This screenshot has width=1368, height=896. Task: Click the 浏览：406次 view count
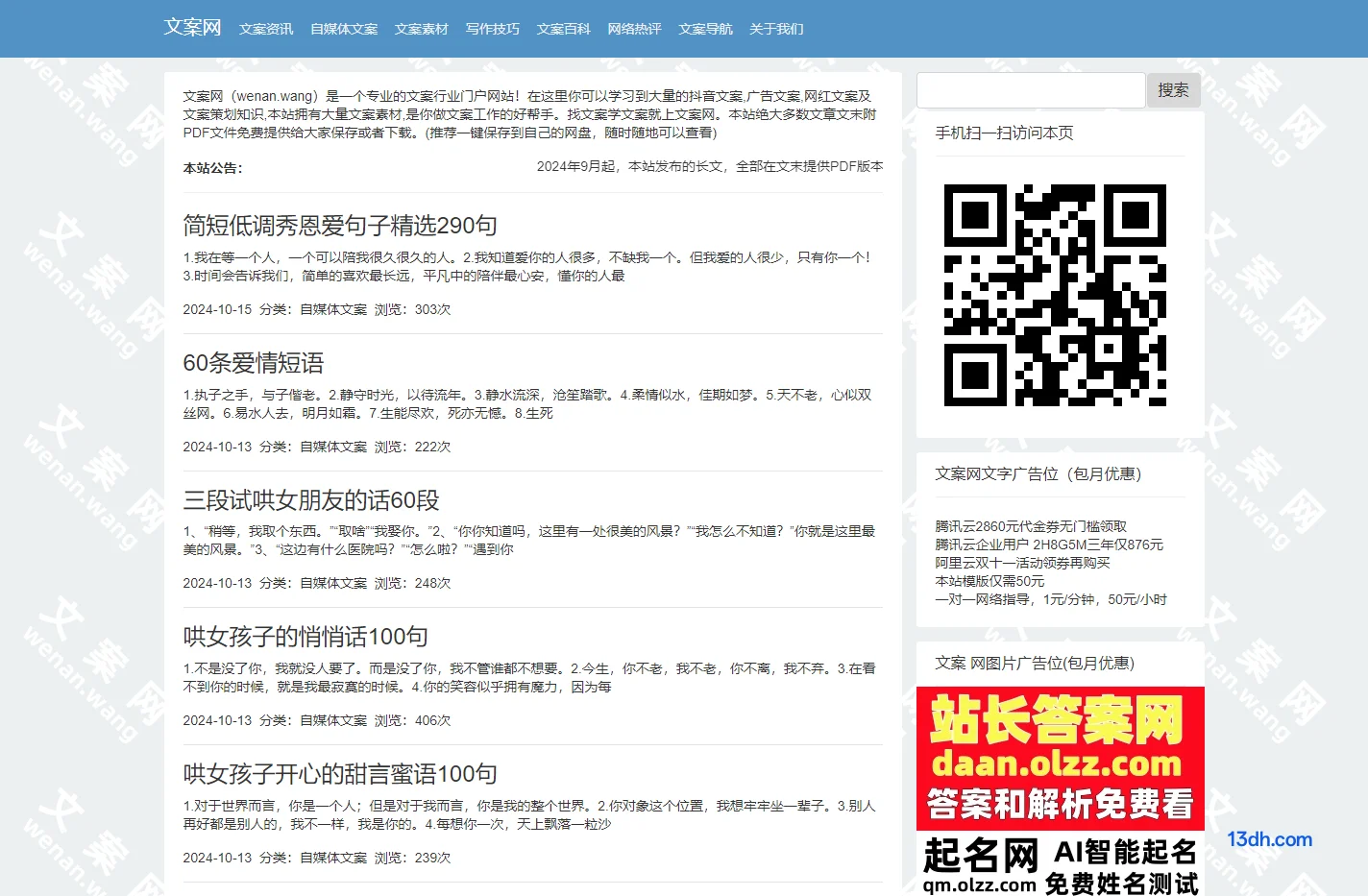pos(412,720)
